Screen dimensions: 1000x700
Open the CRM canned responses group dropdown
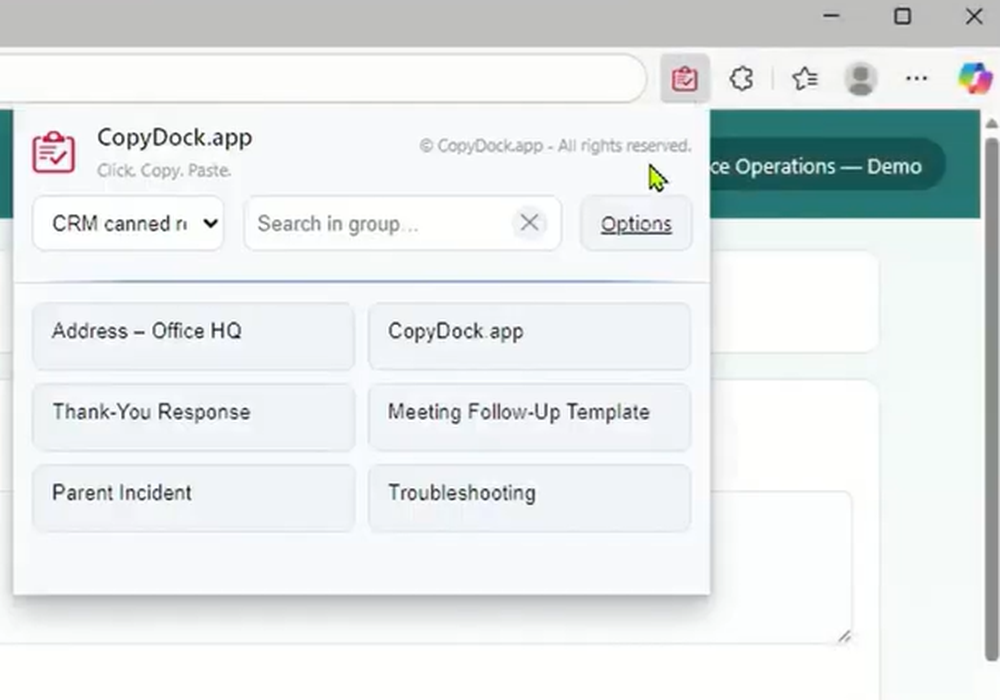(127, 223)
